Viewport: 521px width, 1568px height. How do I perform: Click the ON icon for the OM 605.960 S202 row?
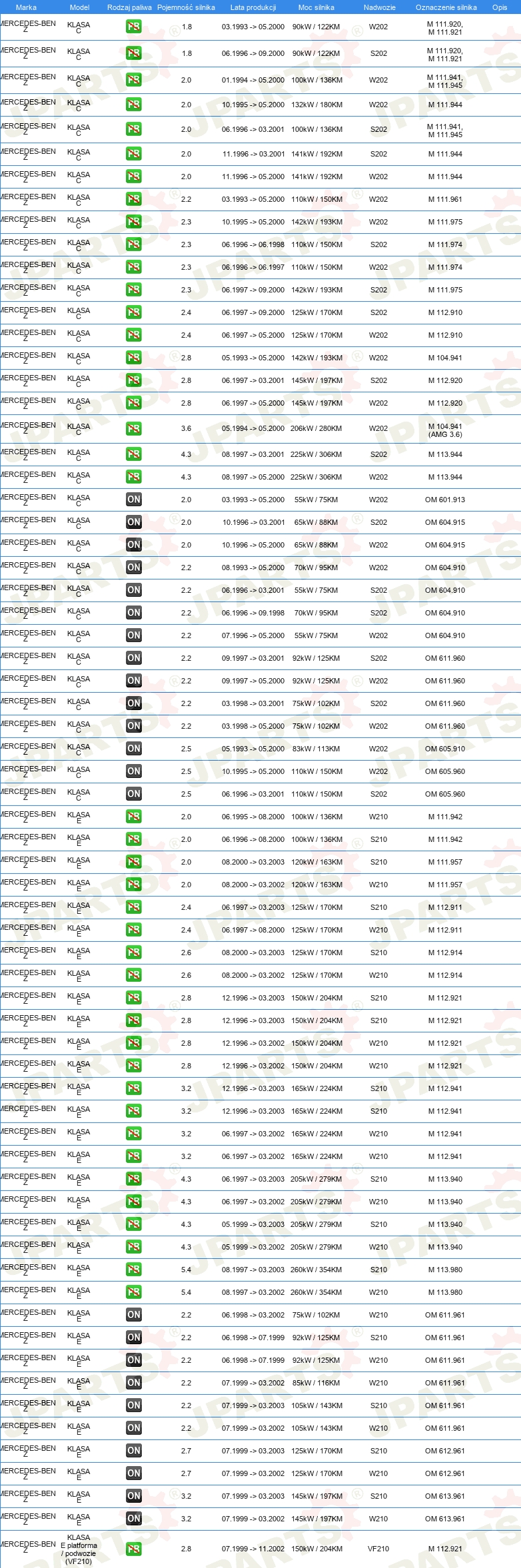click(x=134, y=794)
